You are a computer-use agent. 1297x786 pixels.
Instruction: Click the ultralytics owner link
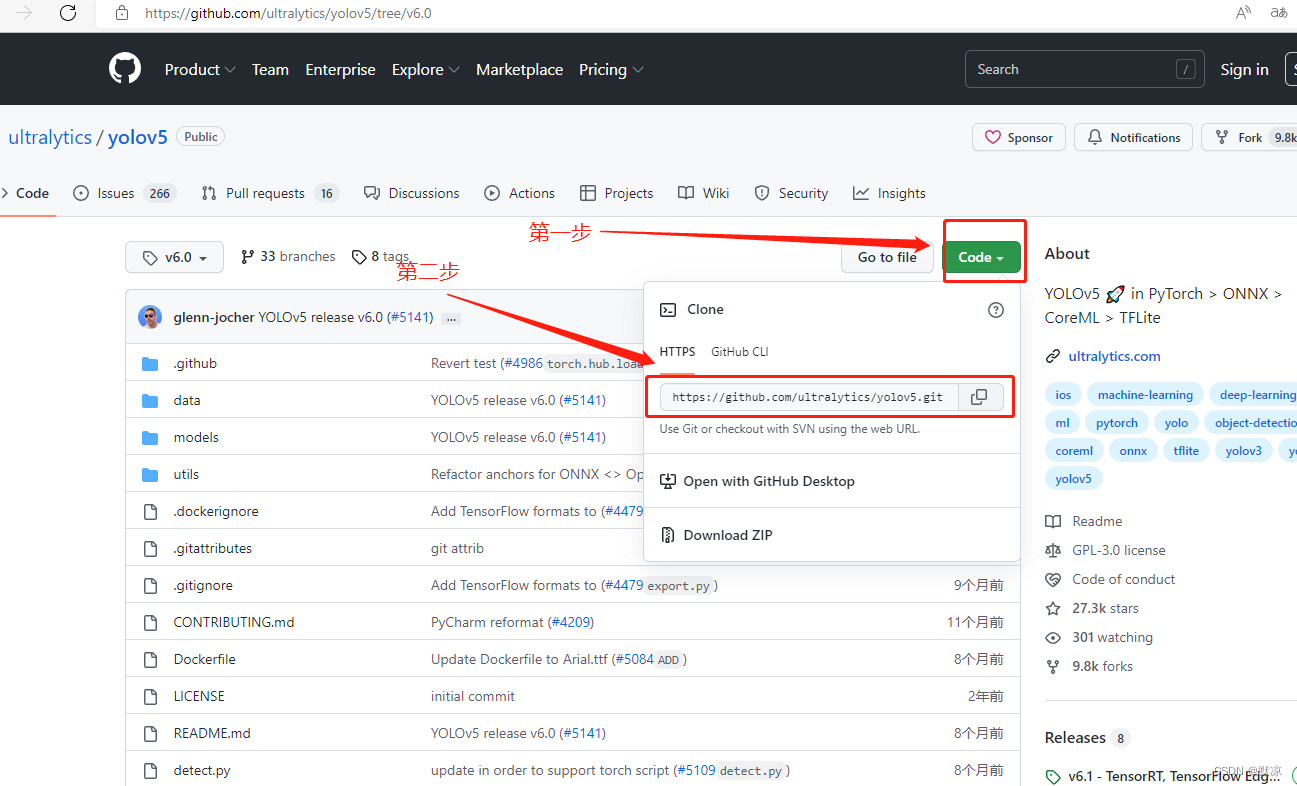click(x=50, y=138)
